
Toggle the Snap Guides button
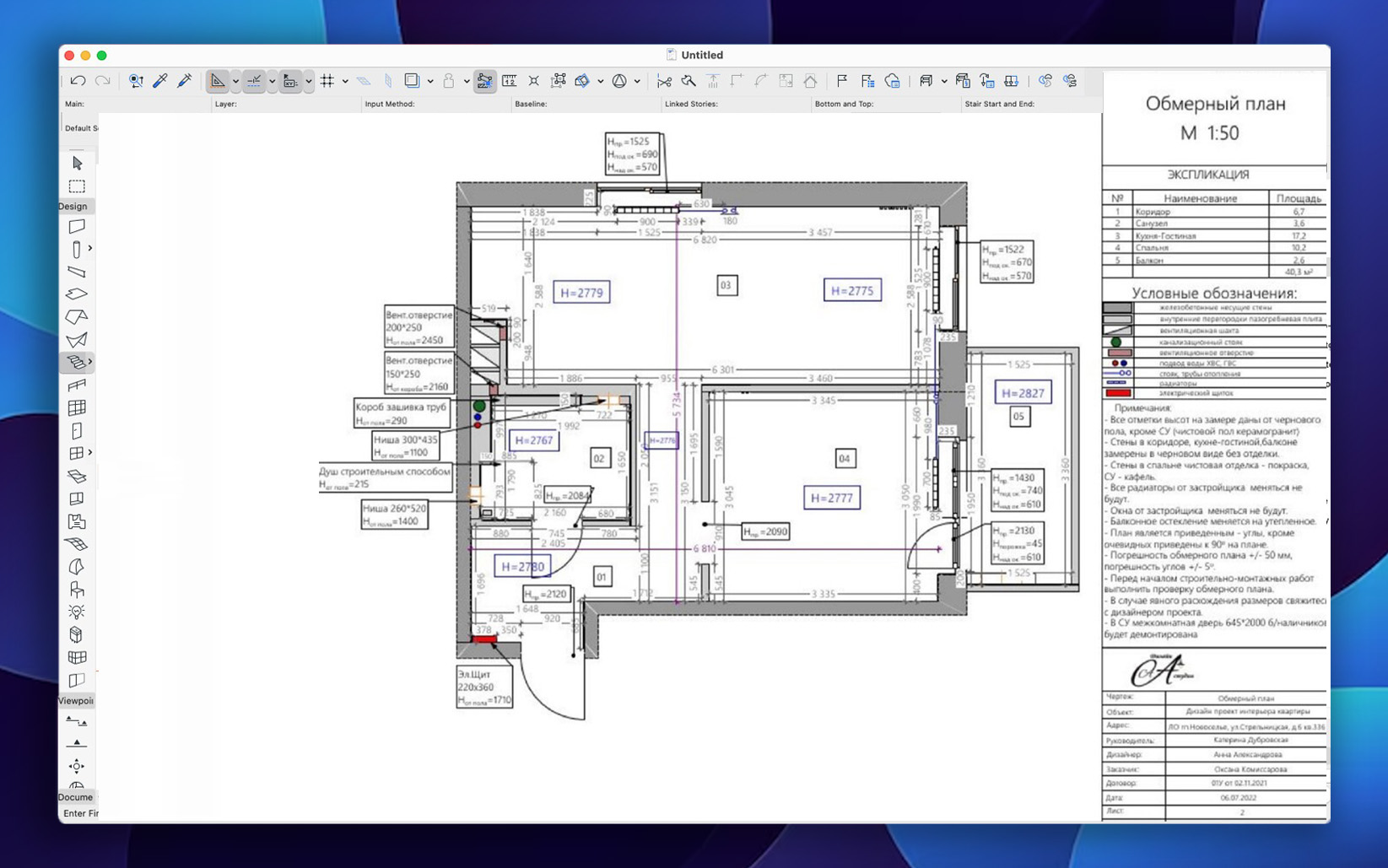(x=254, y=81)
